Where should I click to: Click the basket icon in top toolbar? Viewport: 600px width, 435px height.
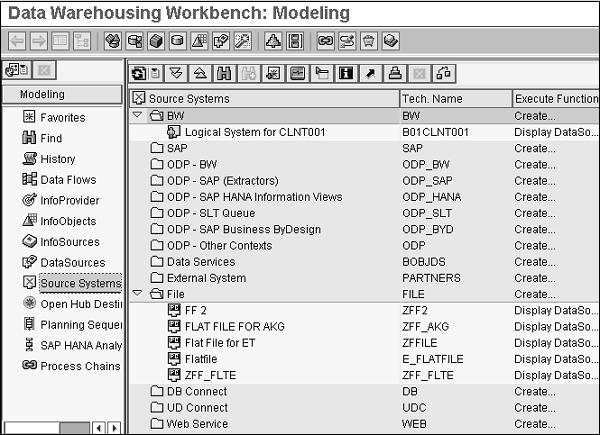(x=369, y=41)
